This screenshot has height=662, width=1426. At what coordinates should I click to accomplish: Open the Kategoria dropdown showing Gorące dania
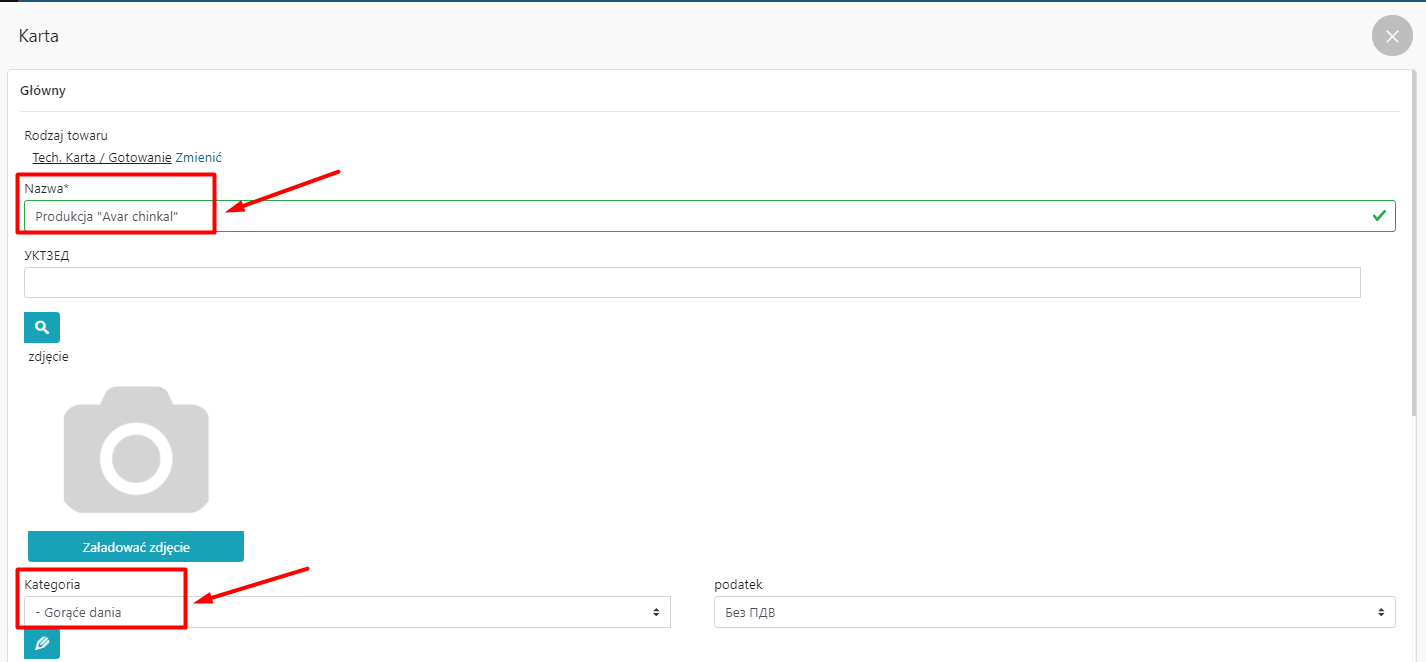coord(347,612)
